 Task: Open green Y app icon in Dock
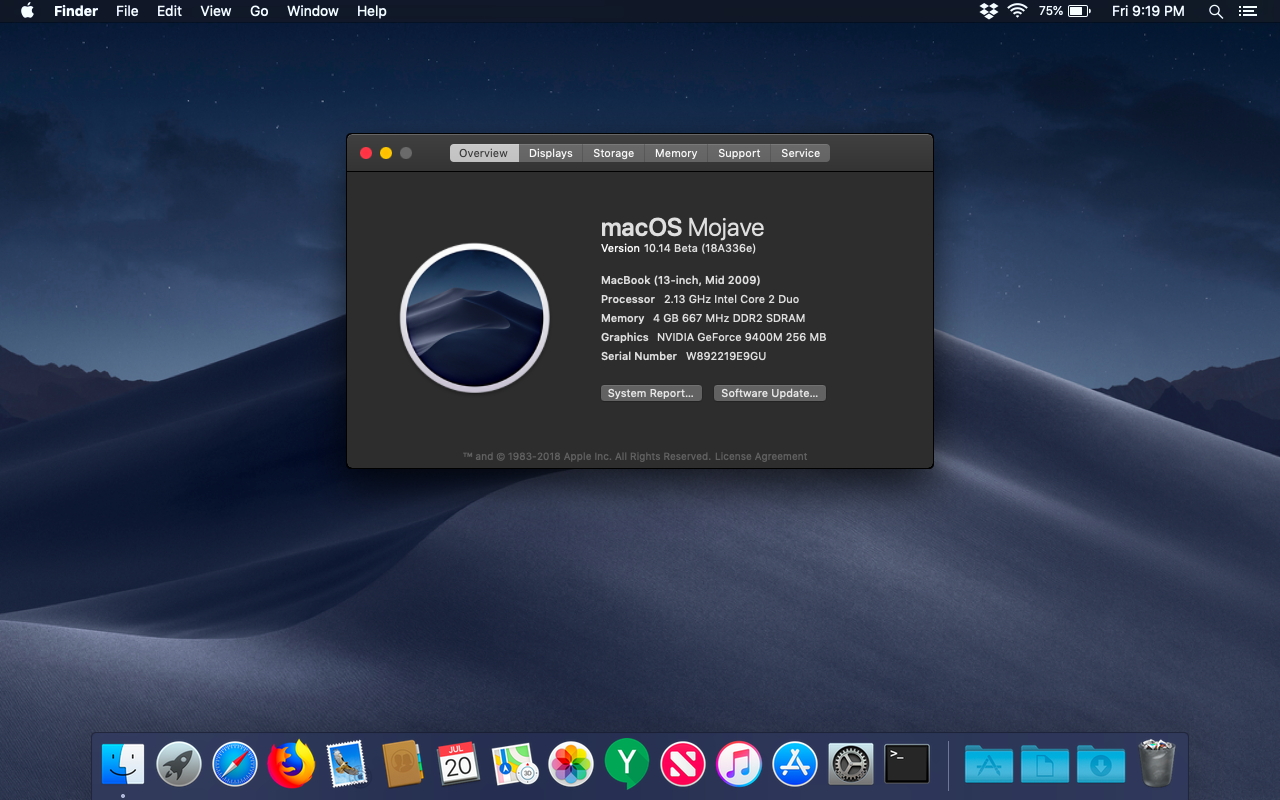pos(627,765)
